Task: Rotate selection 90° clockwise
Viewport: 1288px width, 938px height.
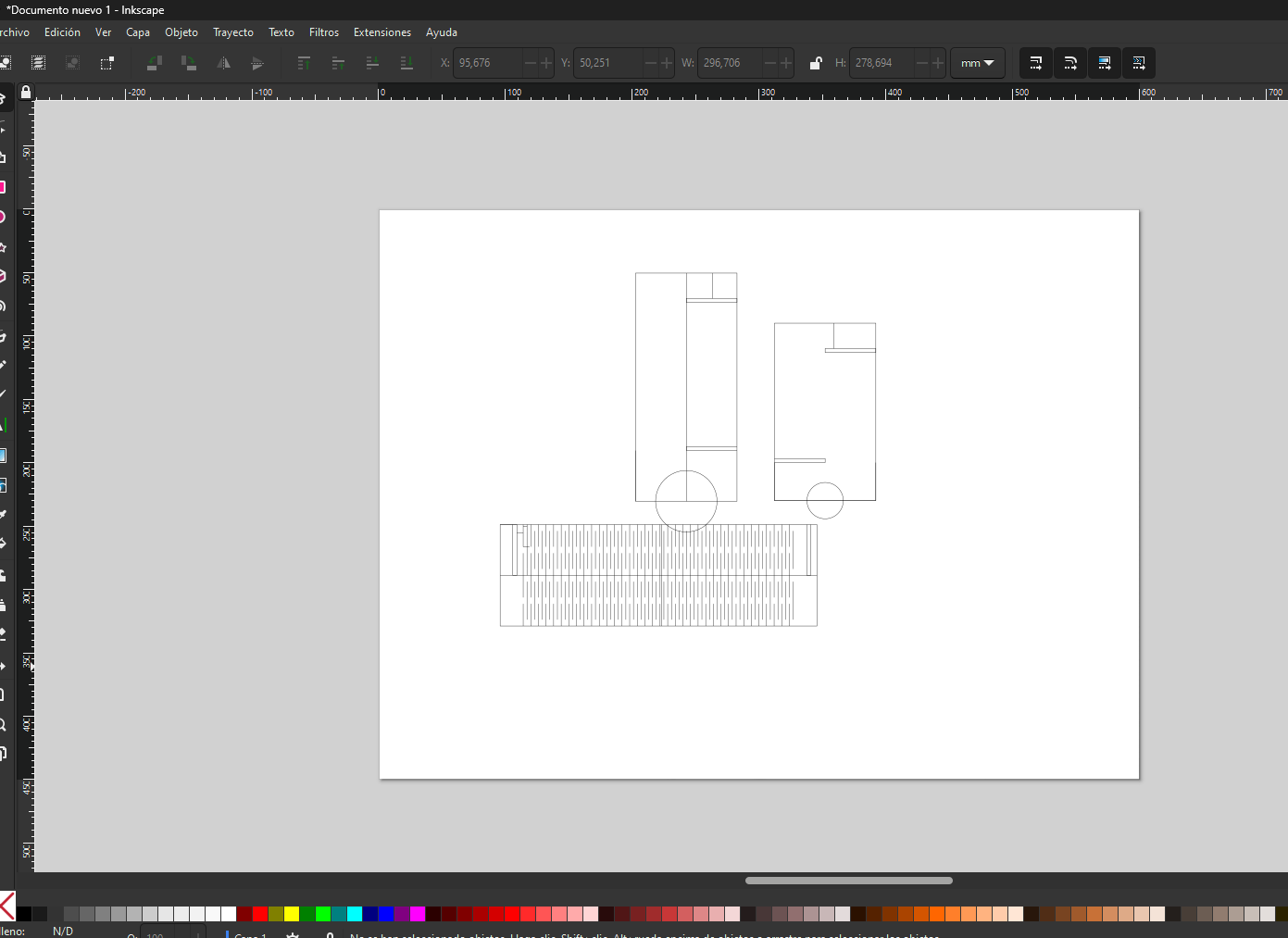Action: tap(189, 63)
